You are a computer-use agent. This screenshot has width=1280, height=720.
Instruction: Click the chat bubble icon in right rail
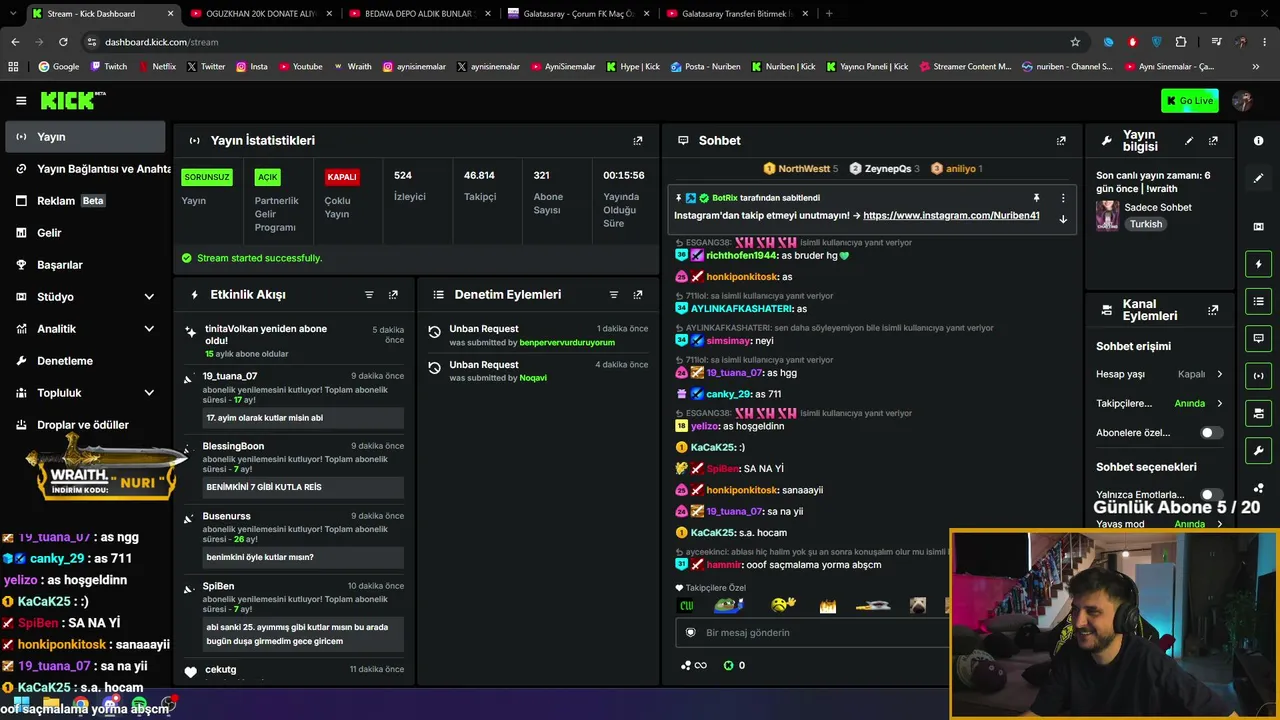(x=1258, y=338)
